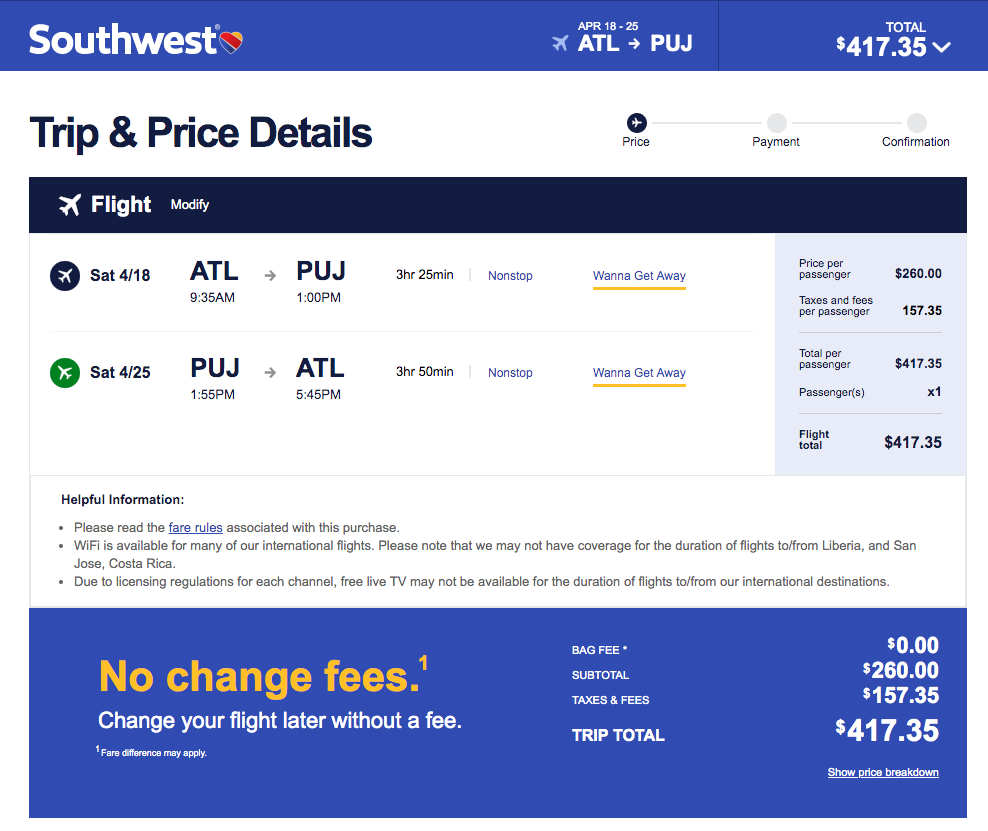Screen dimensions: 988x831
Task: Click the Flight section airplane icon
Action: tap(70, 205)
